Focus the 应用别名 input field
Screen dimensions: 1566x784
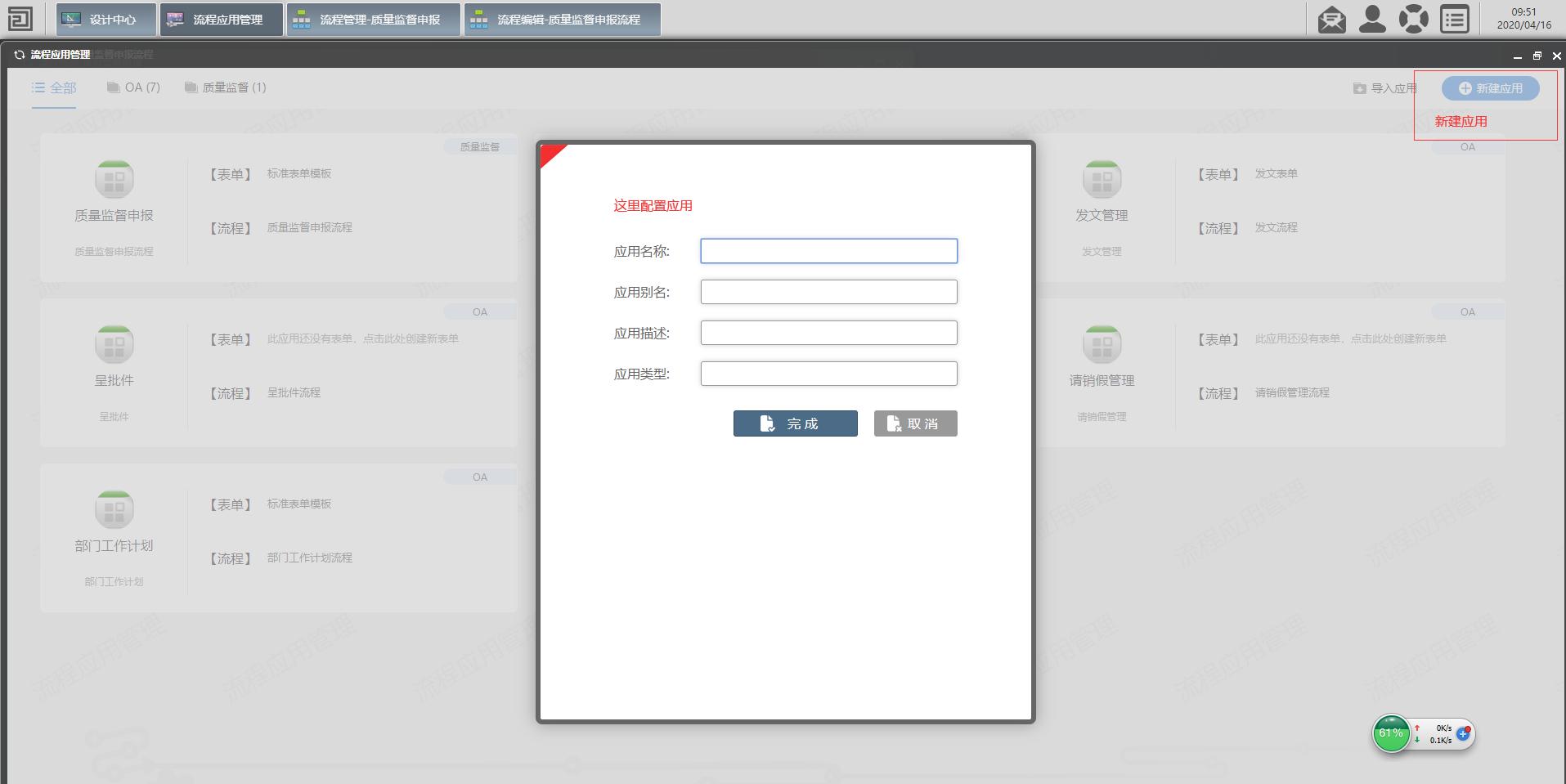[x=828, y=292]
